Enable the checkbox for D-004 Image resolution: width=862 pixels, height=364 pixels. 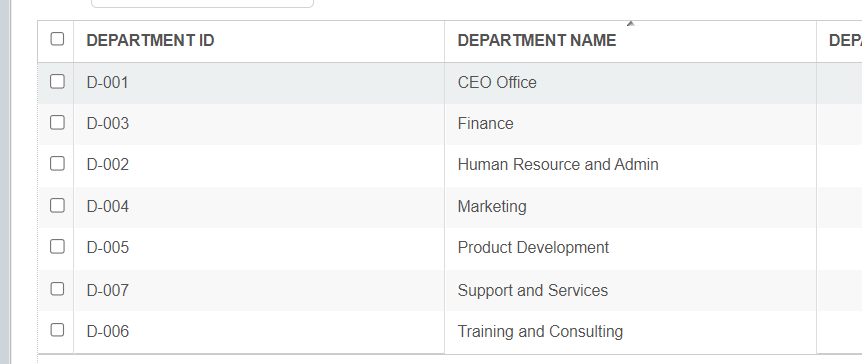pyautogui.click(x=57, y=206)
